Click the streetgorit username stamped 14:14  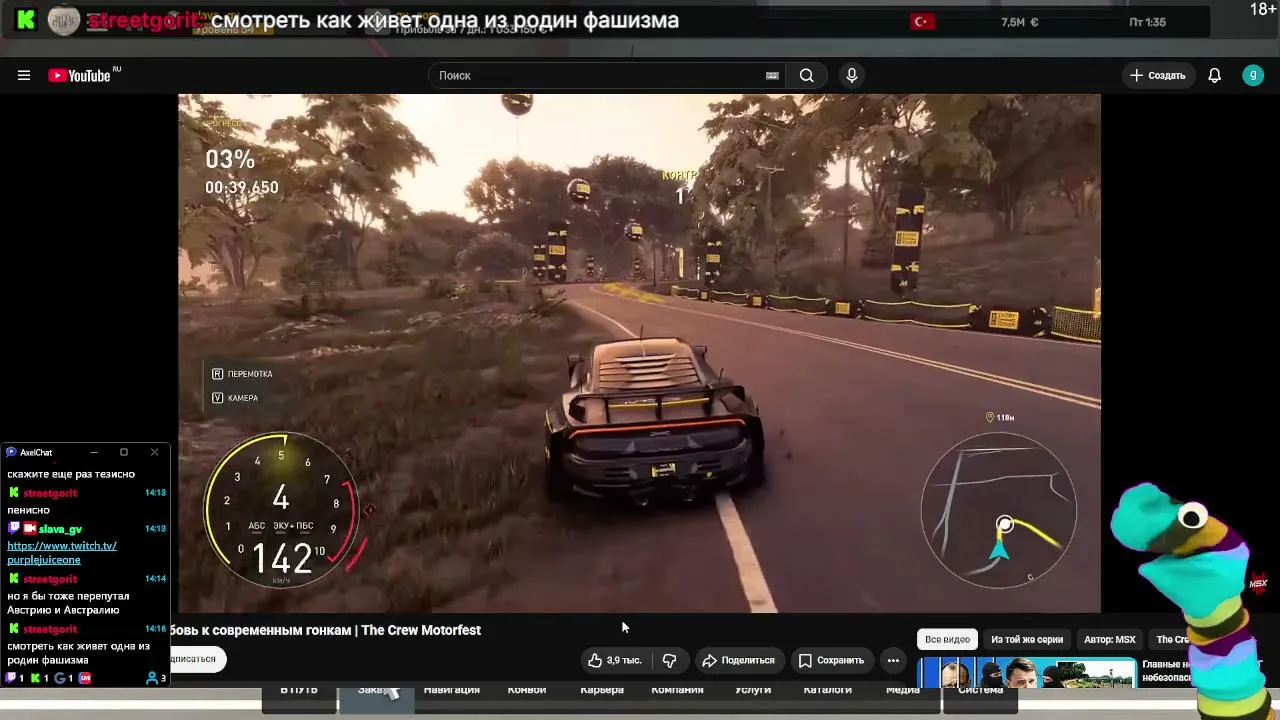tap(50, 579)
